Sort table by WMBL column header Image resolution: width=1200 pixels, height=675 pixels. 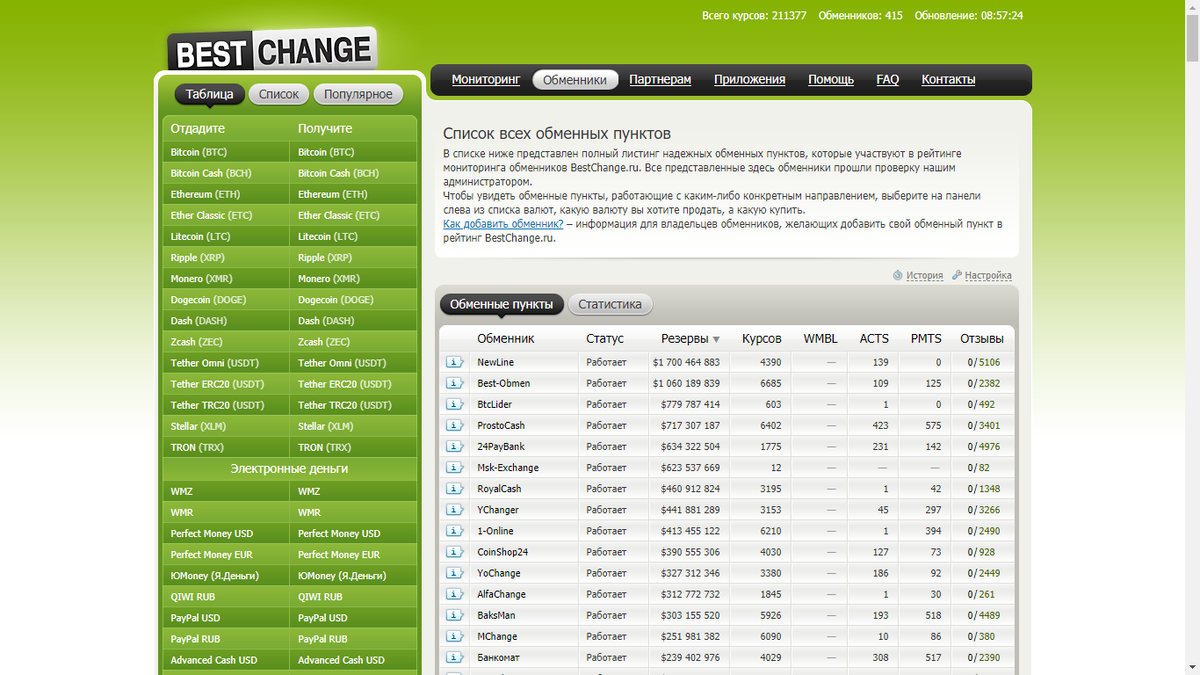pos(820,338)
